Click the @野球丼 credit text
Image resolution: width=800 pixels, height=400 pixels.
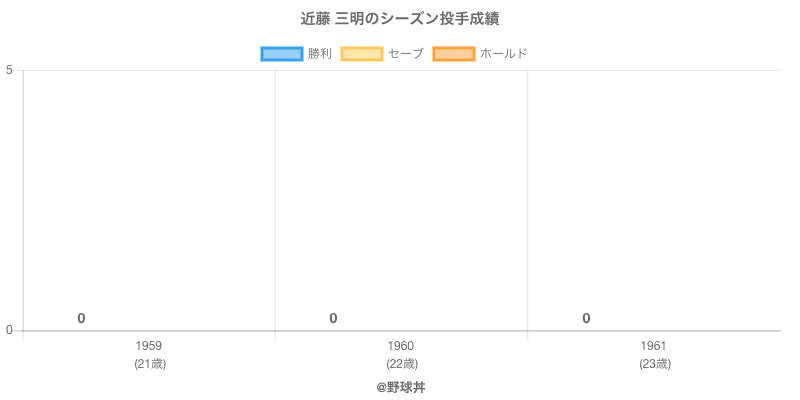pyautogui.click(x=400, y=387)
